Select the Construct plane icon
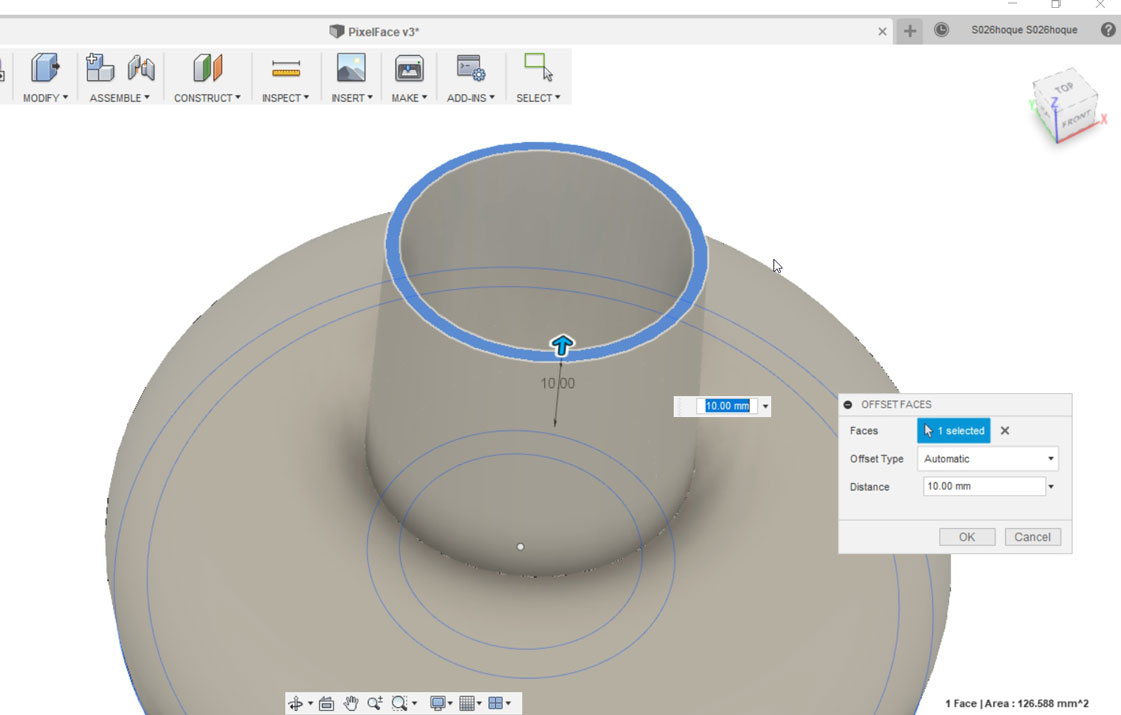Screen dimensions: 1121x715 tap(207, 69)
